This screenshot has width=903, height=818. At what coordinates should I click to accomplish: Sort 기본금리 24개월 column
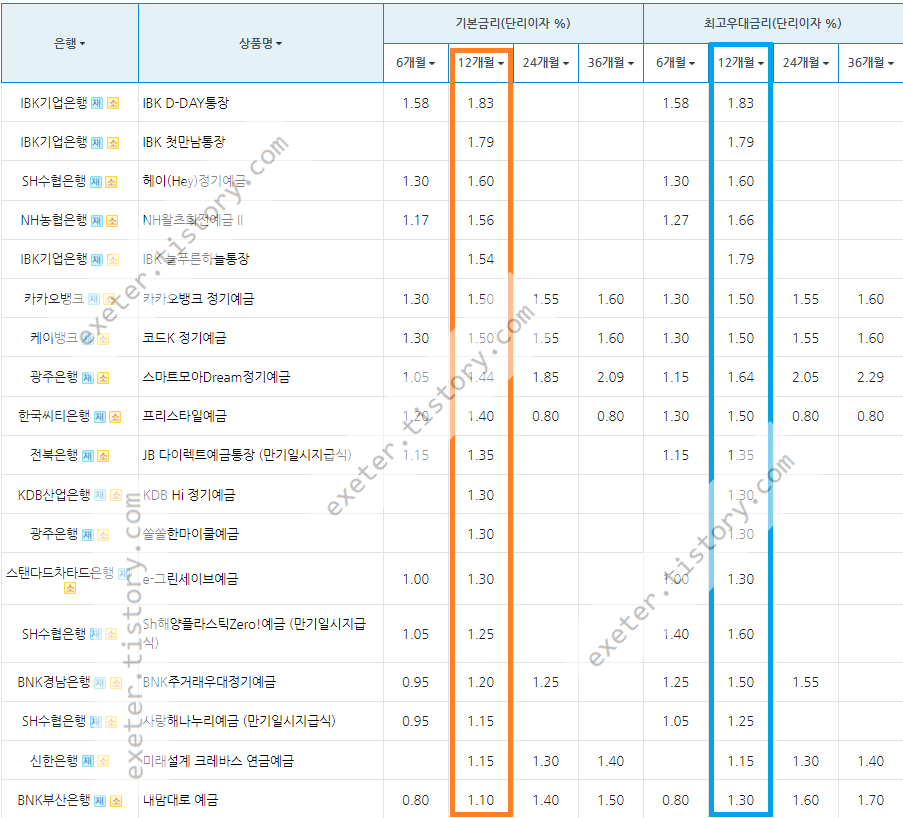point(545,63)
